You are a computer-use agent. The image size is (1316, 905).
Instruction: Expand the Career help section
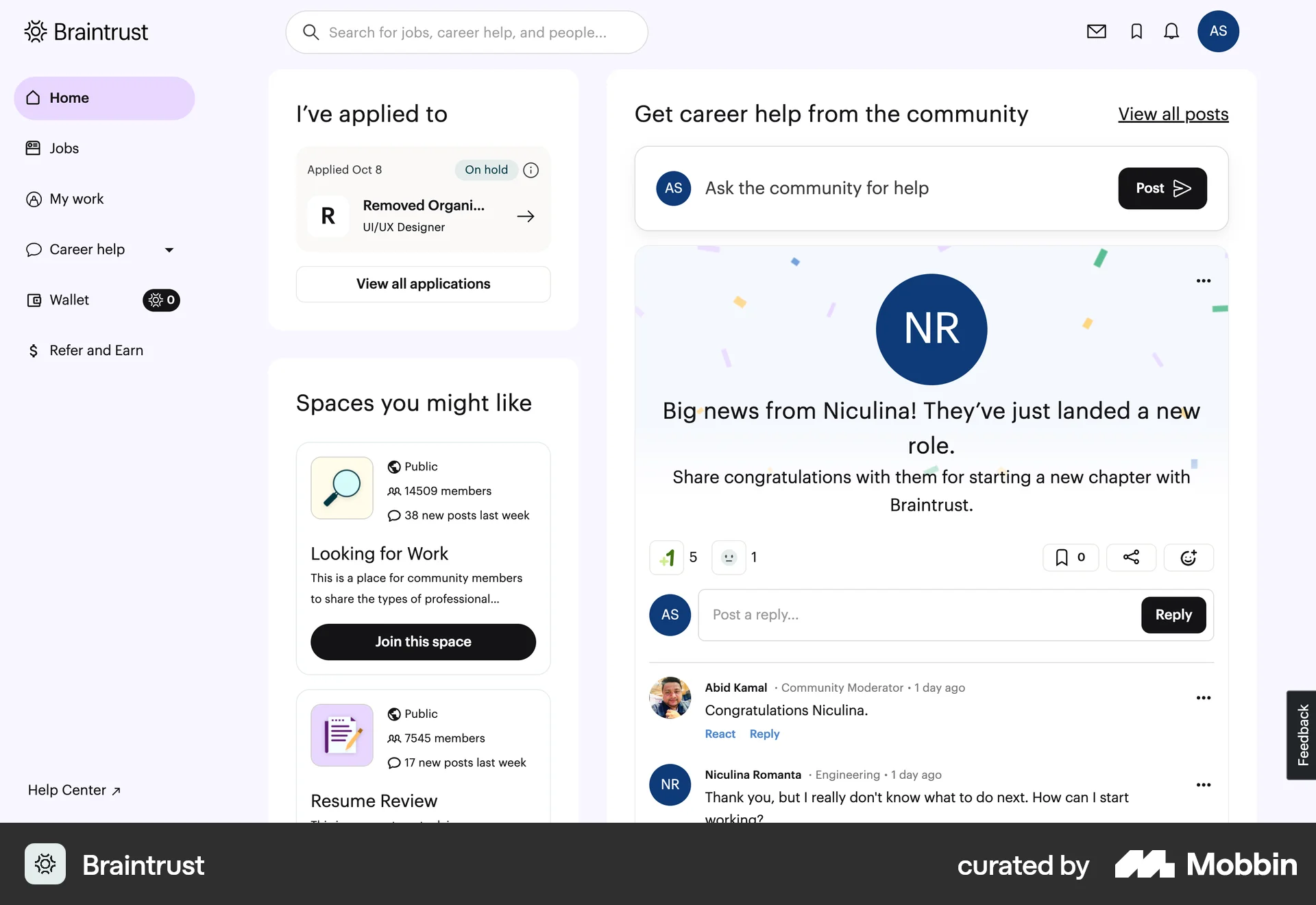click(169, 250)
